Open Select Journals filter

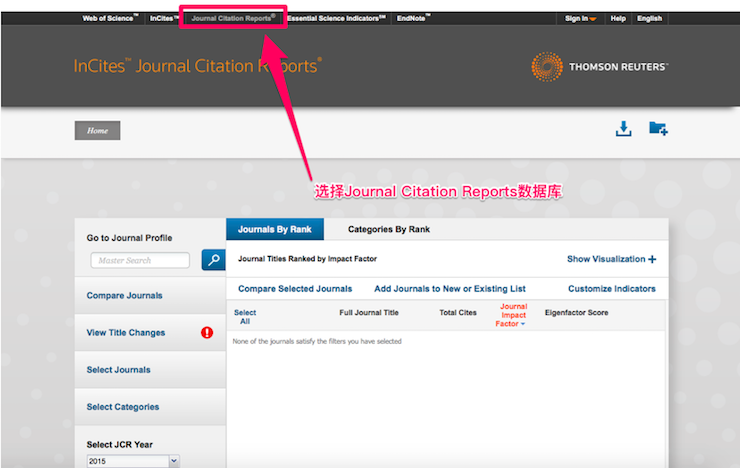tap(118, 370)
